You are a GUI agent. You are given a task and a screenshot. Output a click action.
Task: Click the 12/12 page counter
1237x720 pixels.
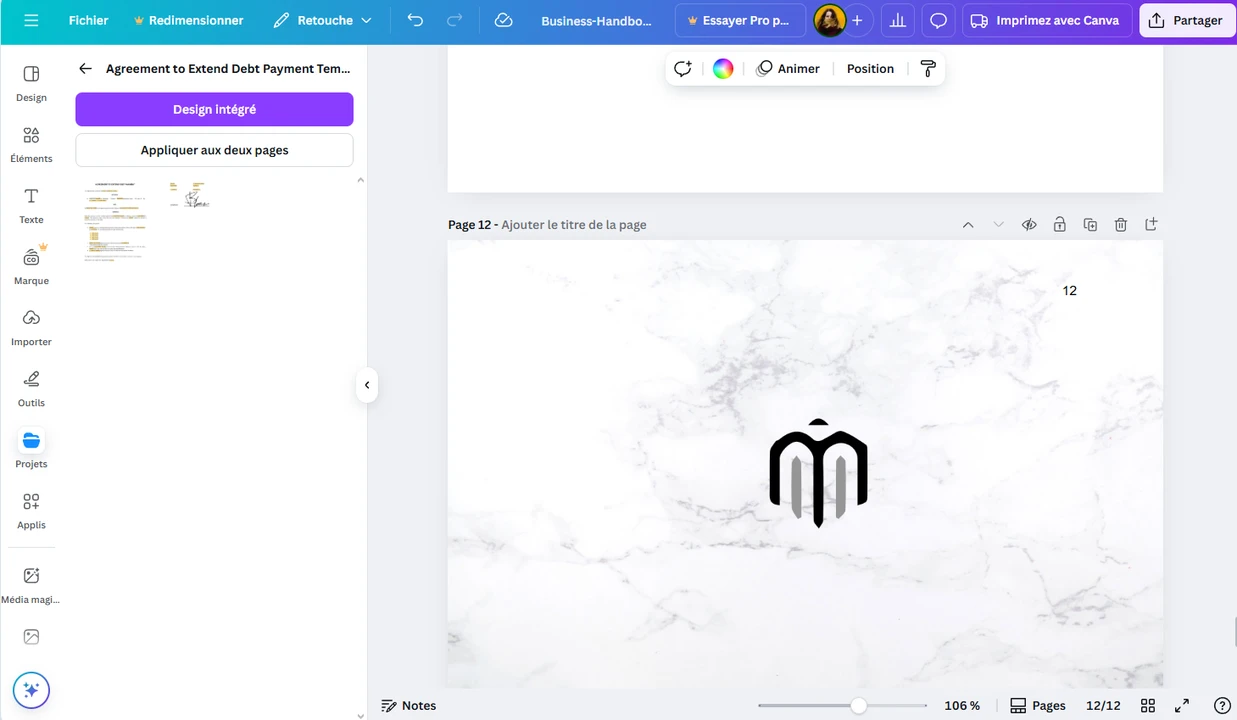pos(1103,706)
